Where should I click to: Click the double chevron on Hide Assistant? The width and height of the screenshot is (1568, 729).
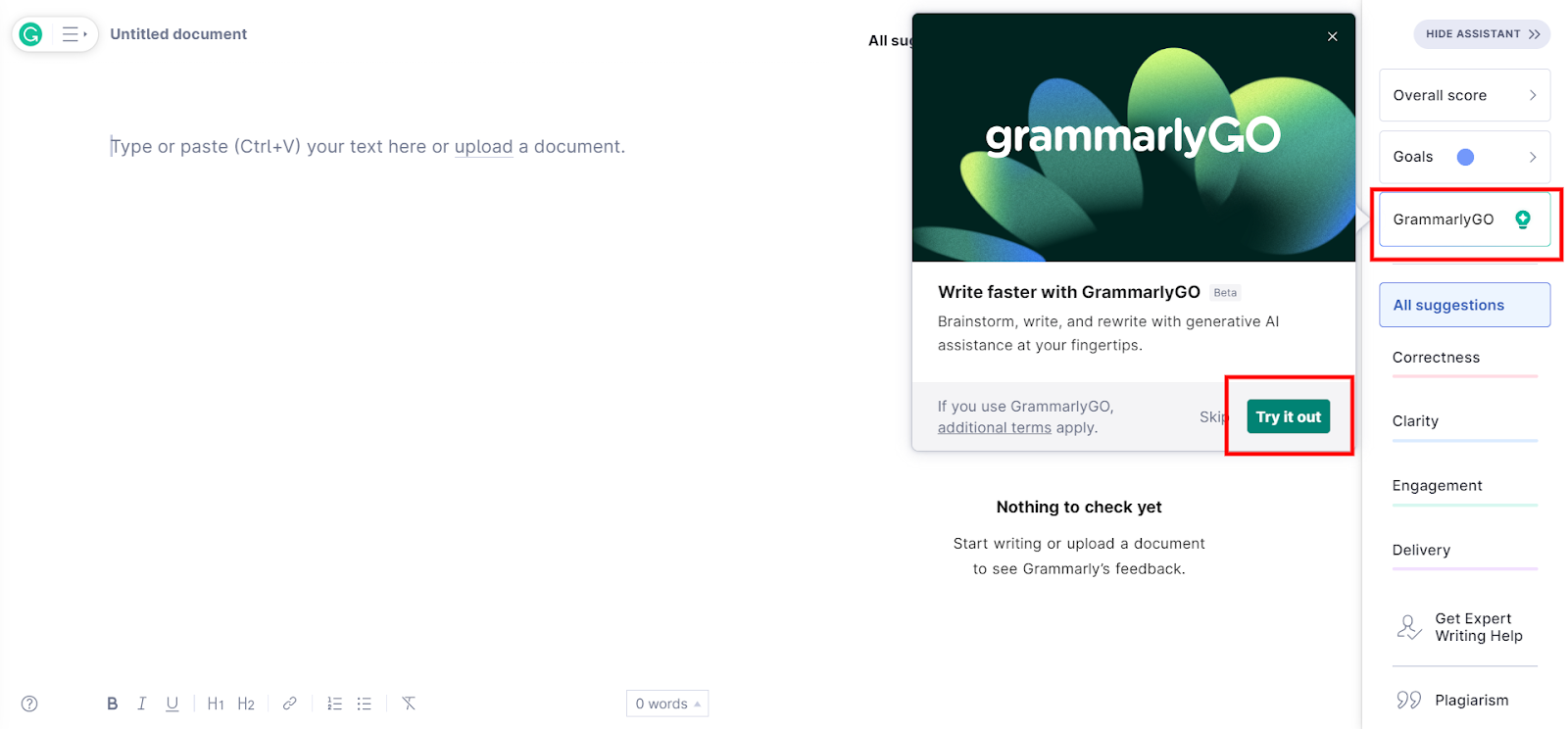tap(1535, 34)
